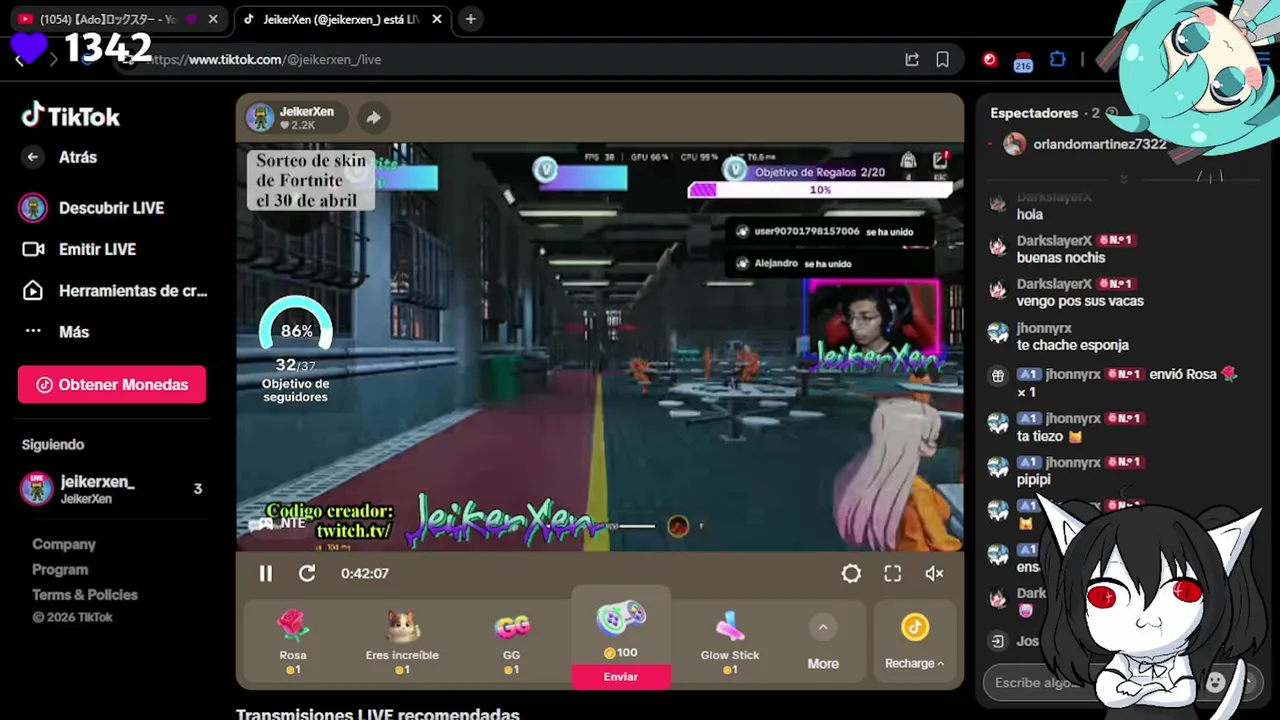Unmute the stream with the speaker icon
The height and width of the screenshot is (720, 1280).
coord(934,573)
